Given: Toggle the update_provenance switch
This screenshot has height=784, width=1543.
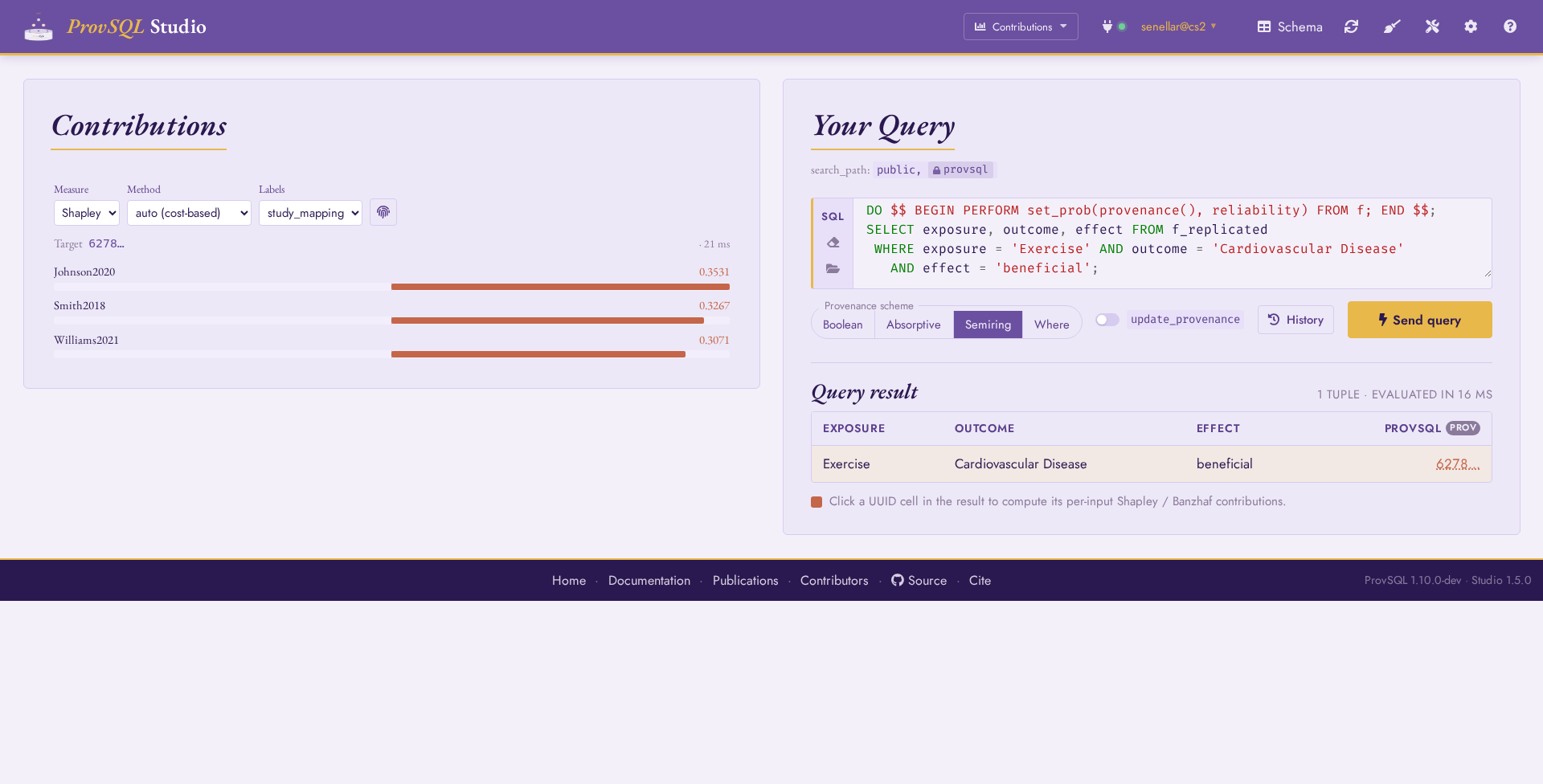Looking at the screenshot, I should 1107,320.
